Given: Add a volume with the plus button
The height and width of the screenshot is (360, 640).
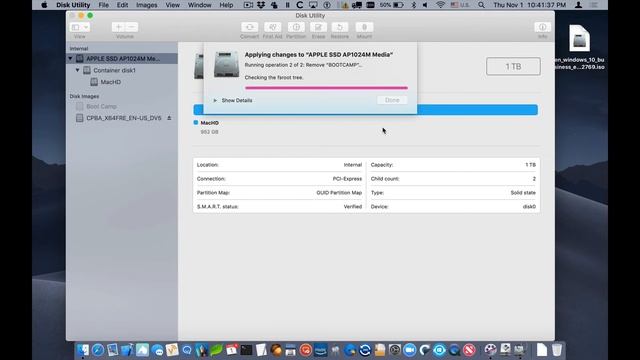Looking at the screenshot, I should (x=118, y=27).
